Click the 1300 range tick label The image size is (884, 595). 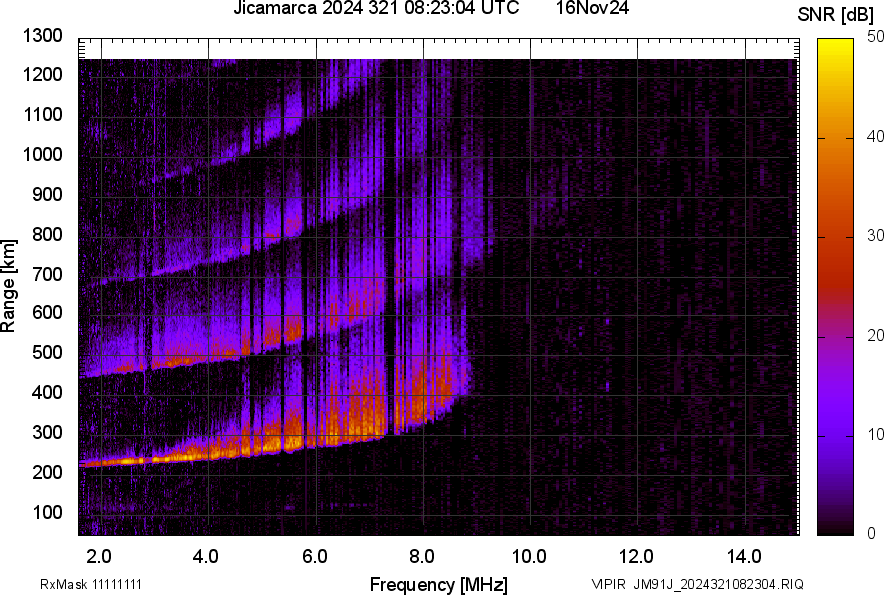(42, 36)
